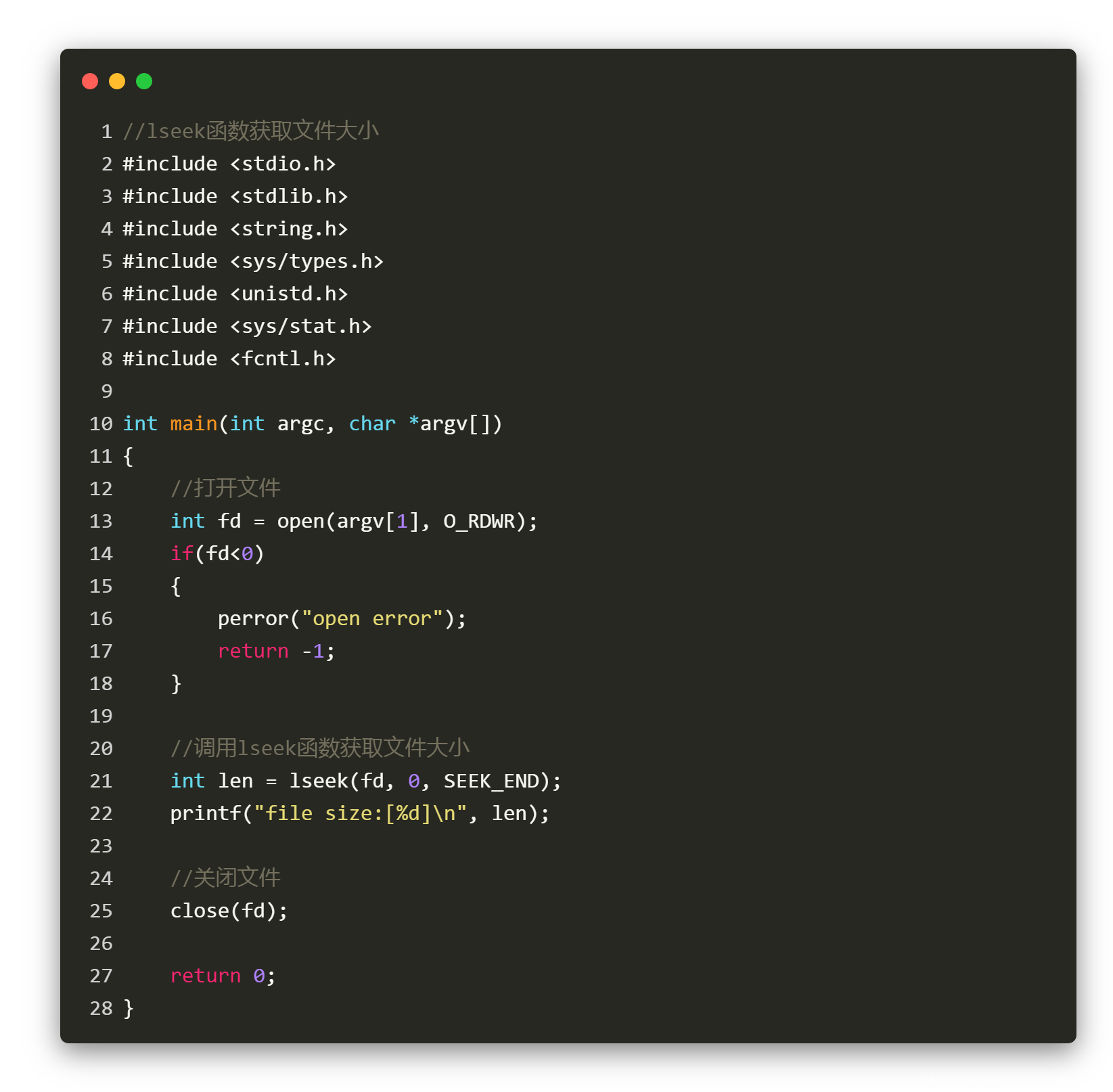Viewport: 1113px width, 1092px height.
Task: Click '#include <stdio.h>' line
Action: [229, 164]
